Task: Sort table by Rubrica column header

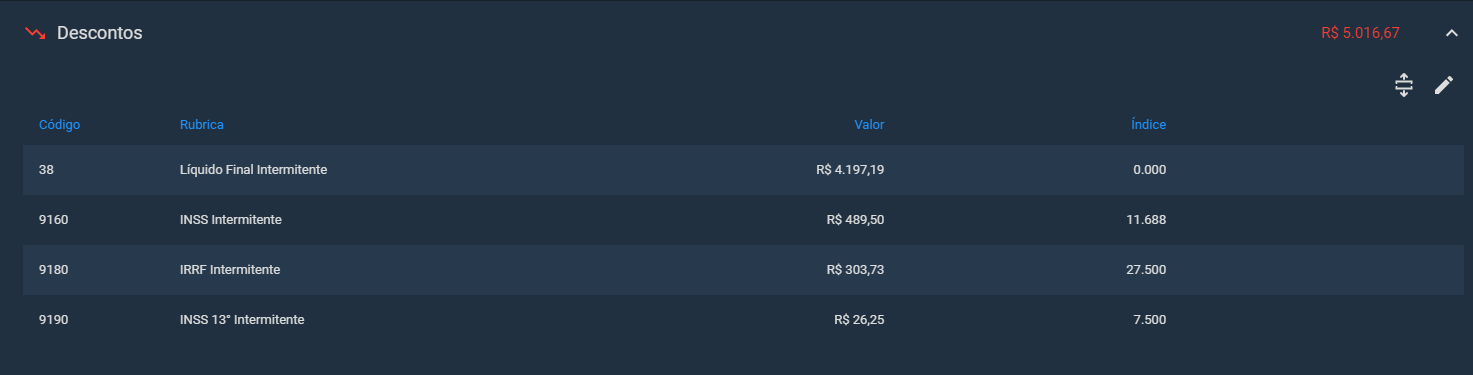Action: [201, 125]
